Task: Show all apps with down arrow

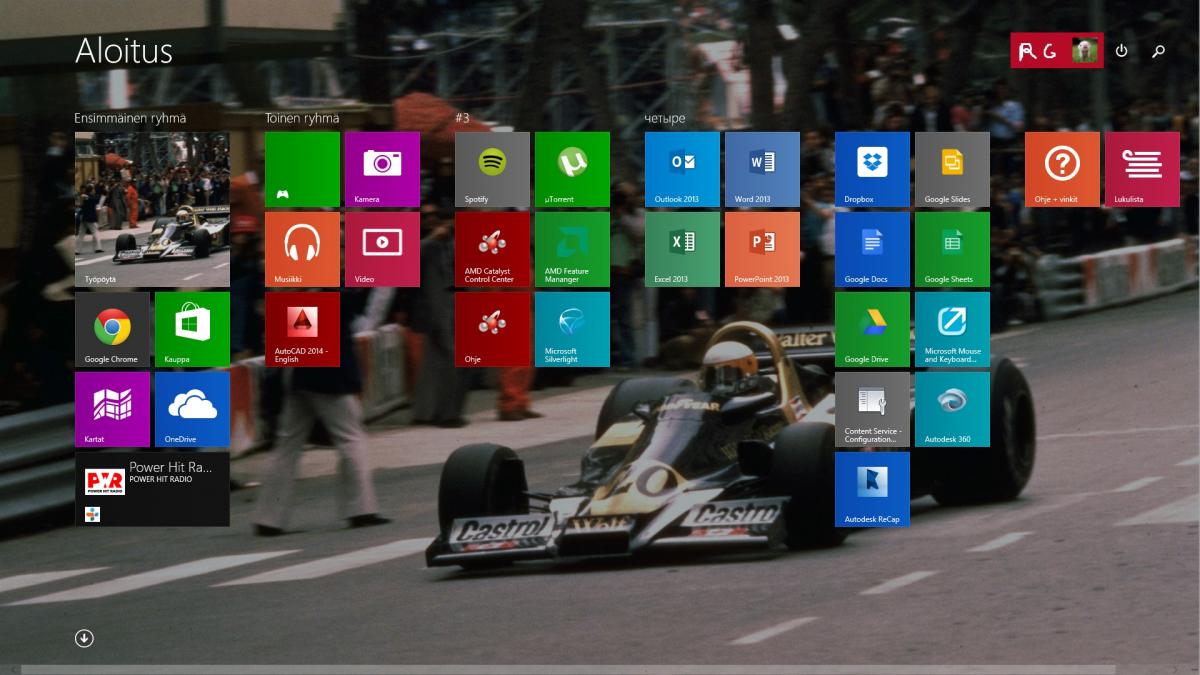Action: (84, 638)
